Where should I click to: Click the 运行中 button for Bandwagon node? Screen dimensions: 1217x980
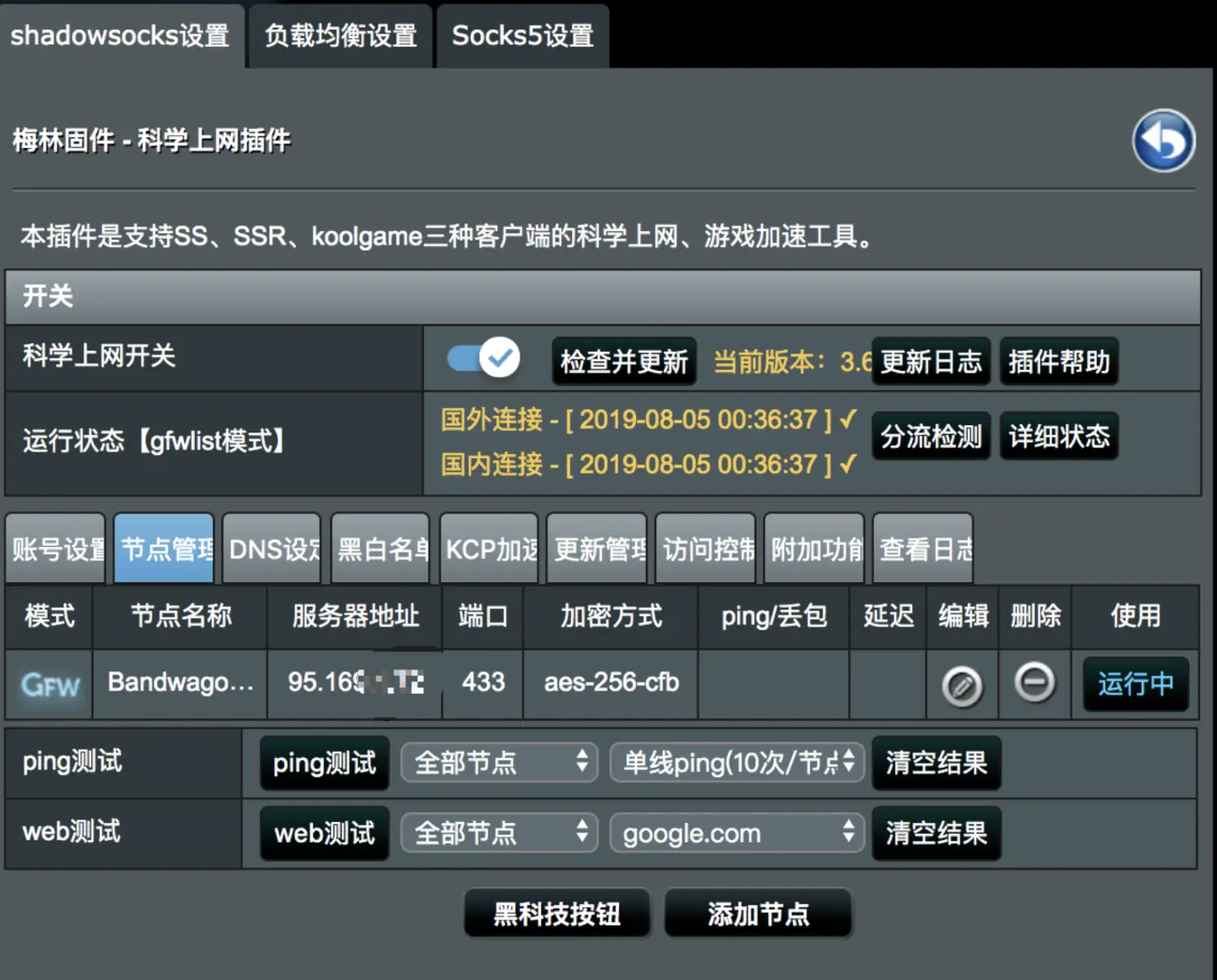pyautogui.click(x=1136, y=684)
